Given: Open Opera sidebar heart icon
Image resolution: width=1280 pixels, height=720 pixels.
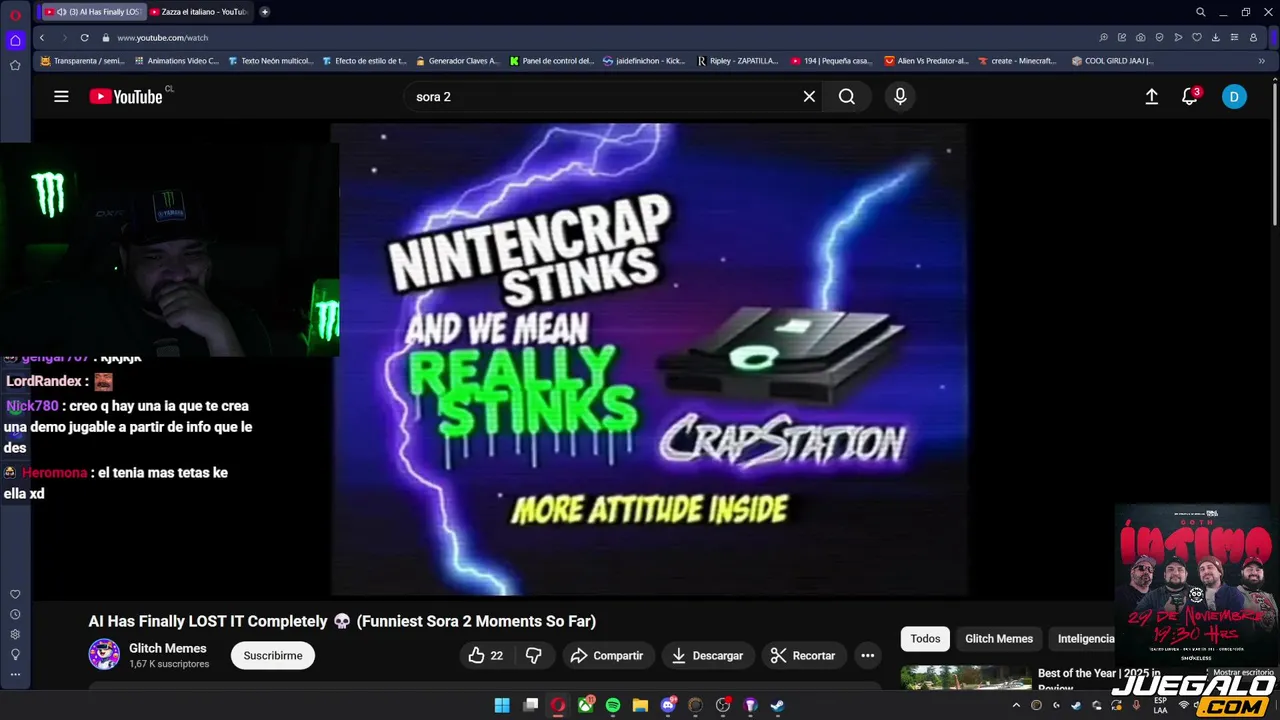Looking at the screenshot, I should coord(15,594).
